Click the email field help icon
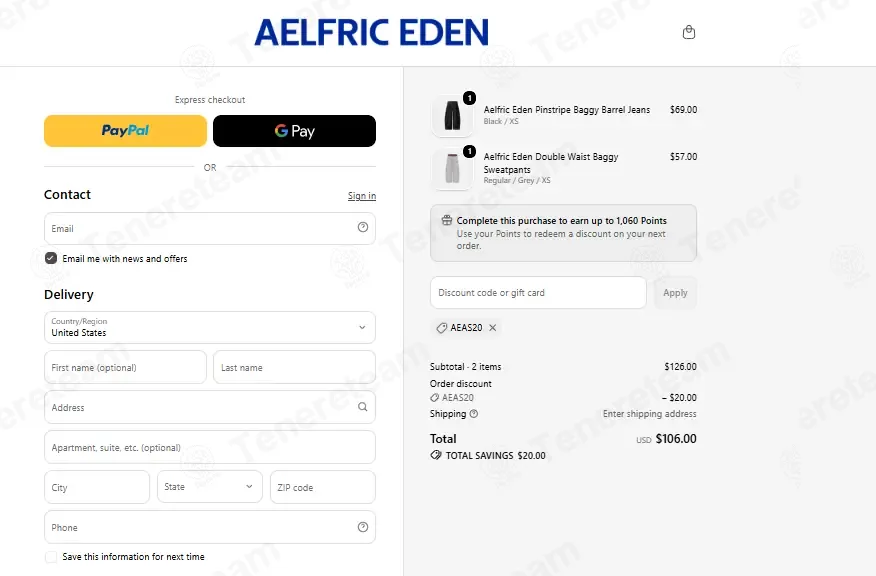The height and width of the screenshot is (576, 876). click(363, 227)
